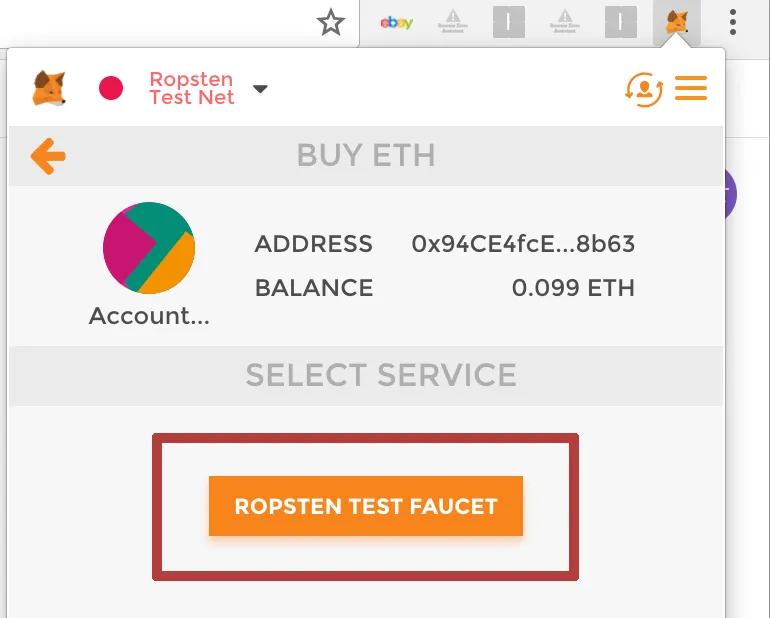Go back using the orange arrow
Viewport: 770px width, 618px height.
(x=48, y=156)
